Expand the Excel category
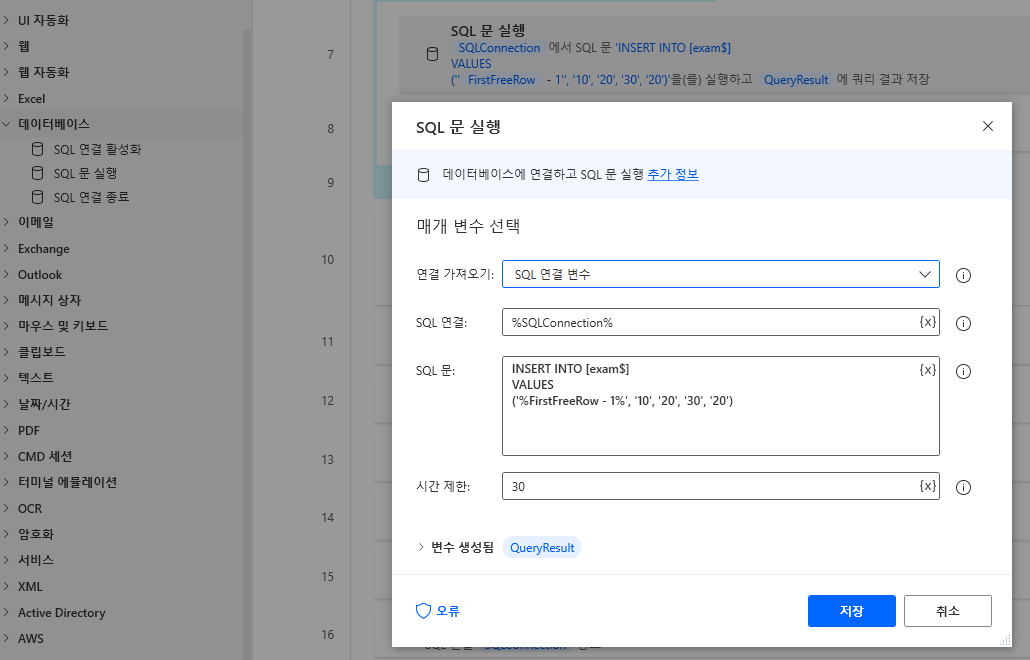 pyautogui.click(x=7, y=99)
